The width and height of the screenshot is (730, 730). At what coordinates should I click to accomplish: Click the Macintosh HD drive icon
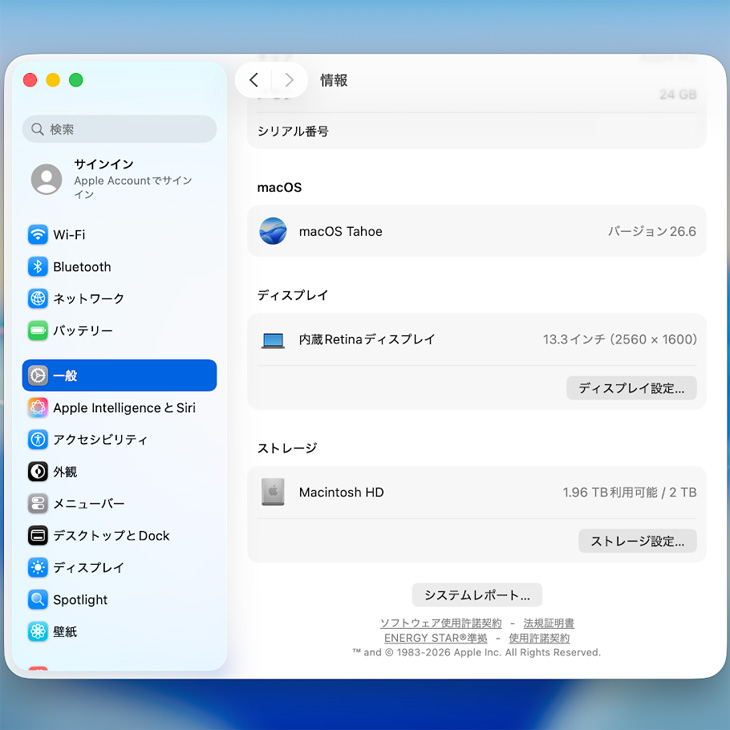(x=273, y=492)
